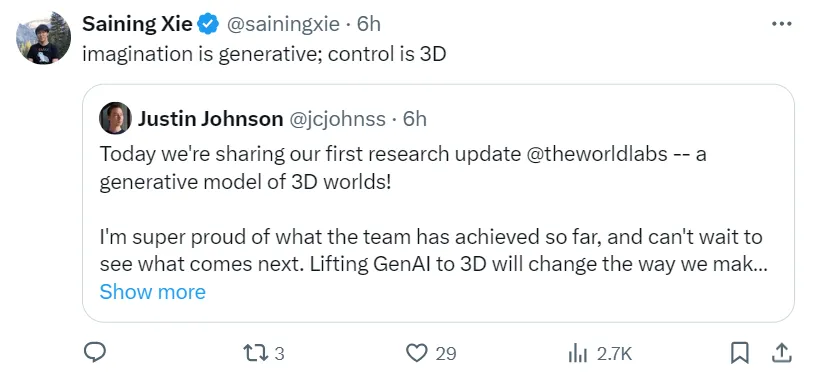Open the Saining Xie display name
814x372 pixels.
[137, 24]
